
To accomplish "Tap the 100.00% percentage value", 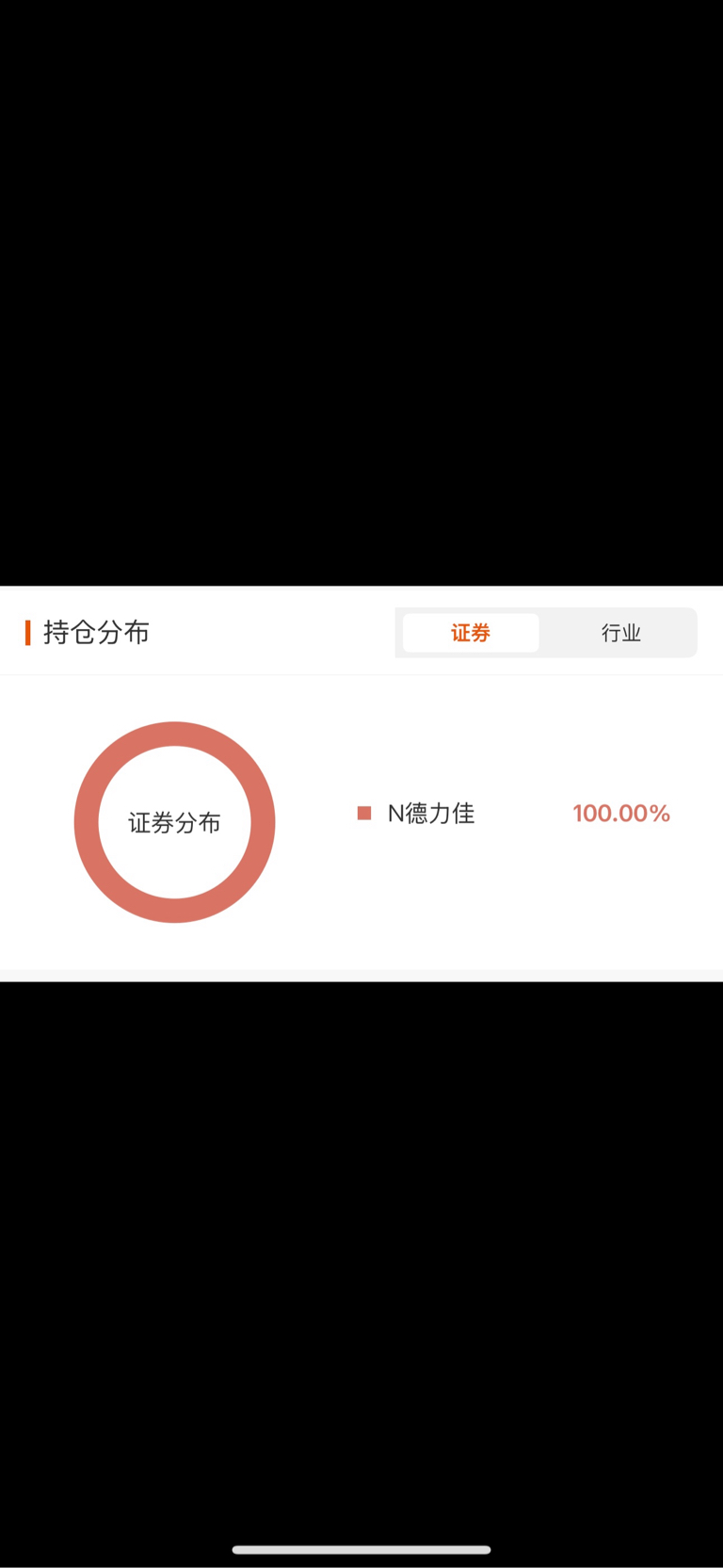I will (x=621, y=813).
